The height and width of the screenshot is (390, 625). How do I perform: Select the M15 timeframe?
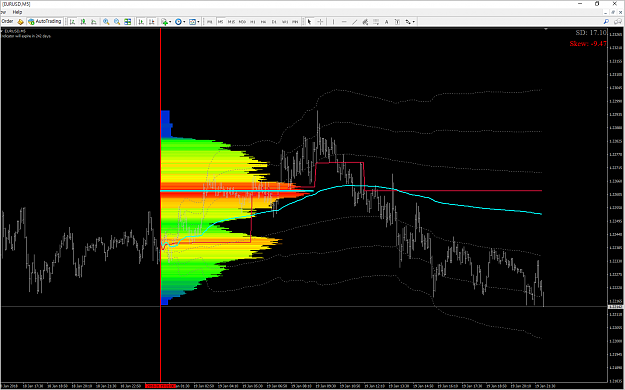(231, 22)
